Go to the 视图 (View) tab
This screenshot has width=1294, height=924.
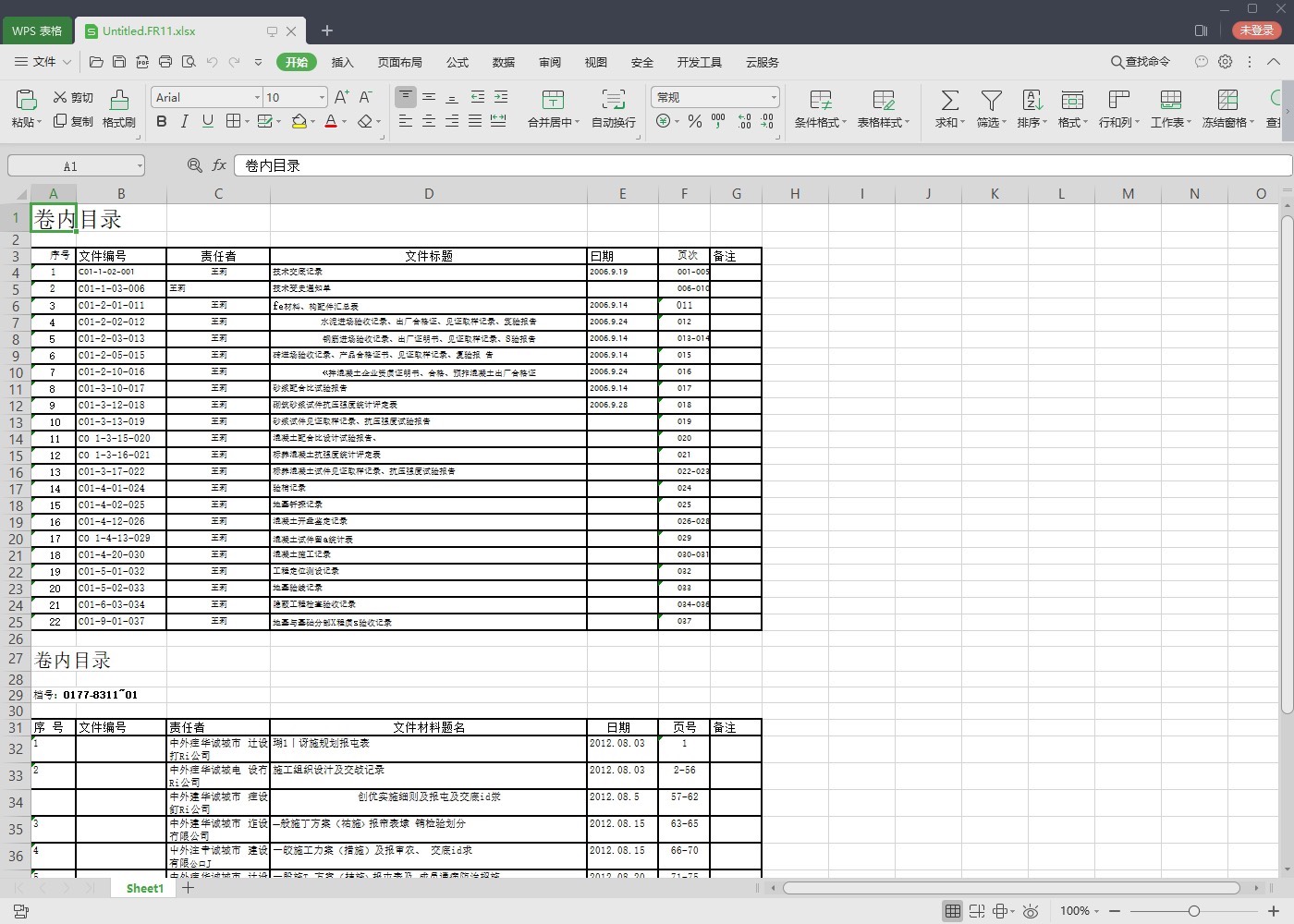tap(596, 62)
